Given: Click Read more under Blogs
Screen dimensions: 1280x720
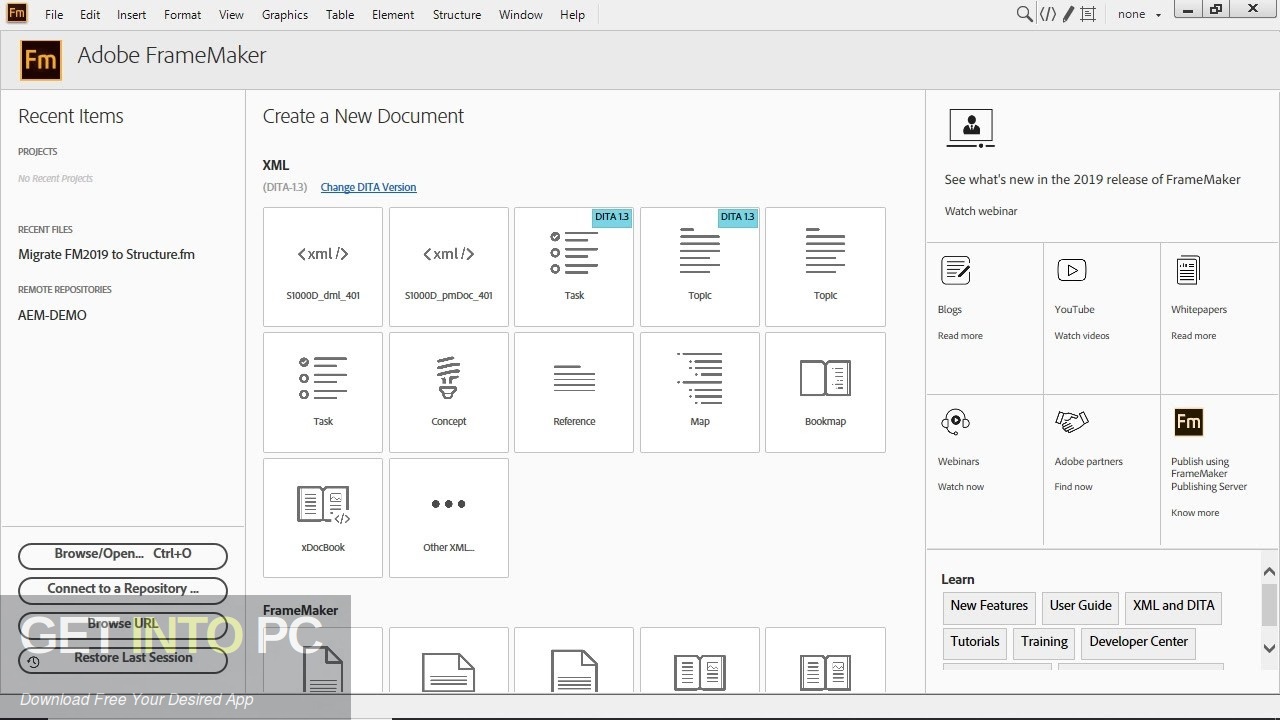Looking at the screenshot, I should coord(960,336).
